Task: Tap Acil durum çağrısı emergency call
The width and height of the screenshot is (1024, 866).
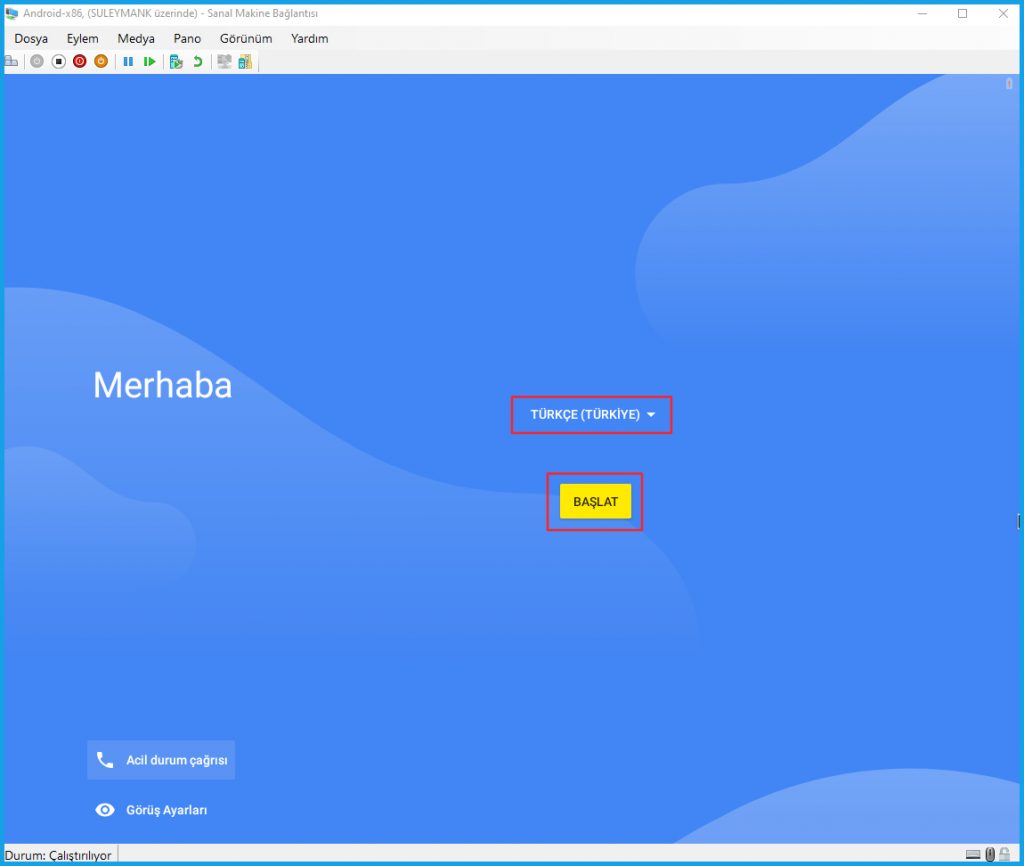Action: (161, 760)
